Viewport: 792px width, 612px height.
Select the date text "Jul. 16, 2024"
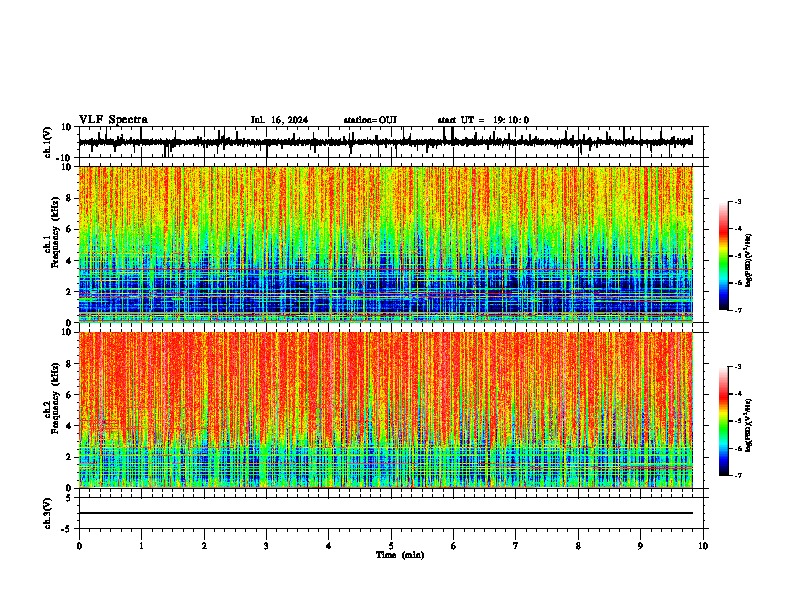pos(279,120)
